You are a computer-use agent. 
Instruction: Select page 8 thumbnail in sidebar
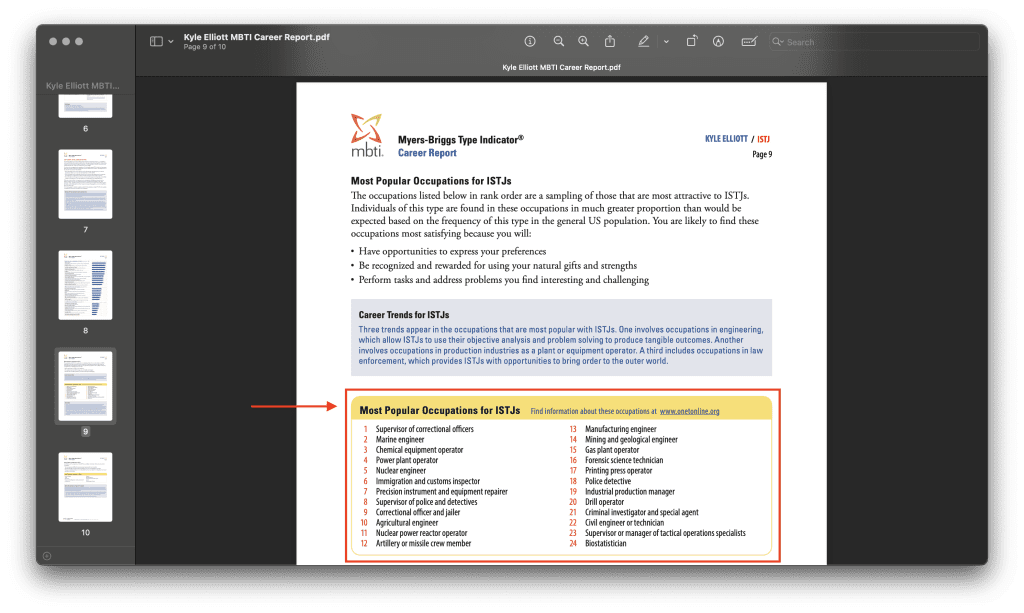tap(85, 285)
